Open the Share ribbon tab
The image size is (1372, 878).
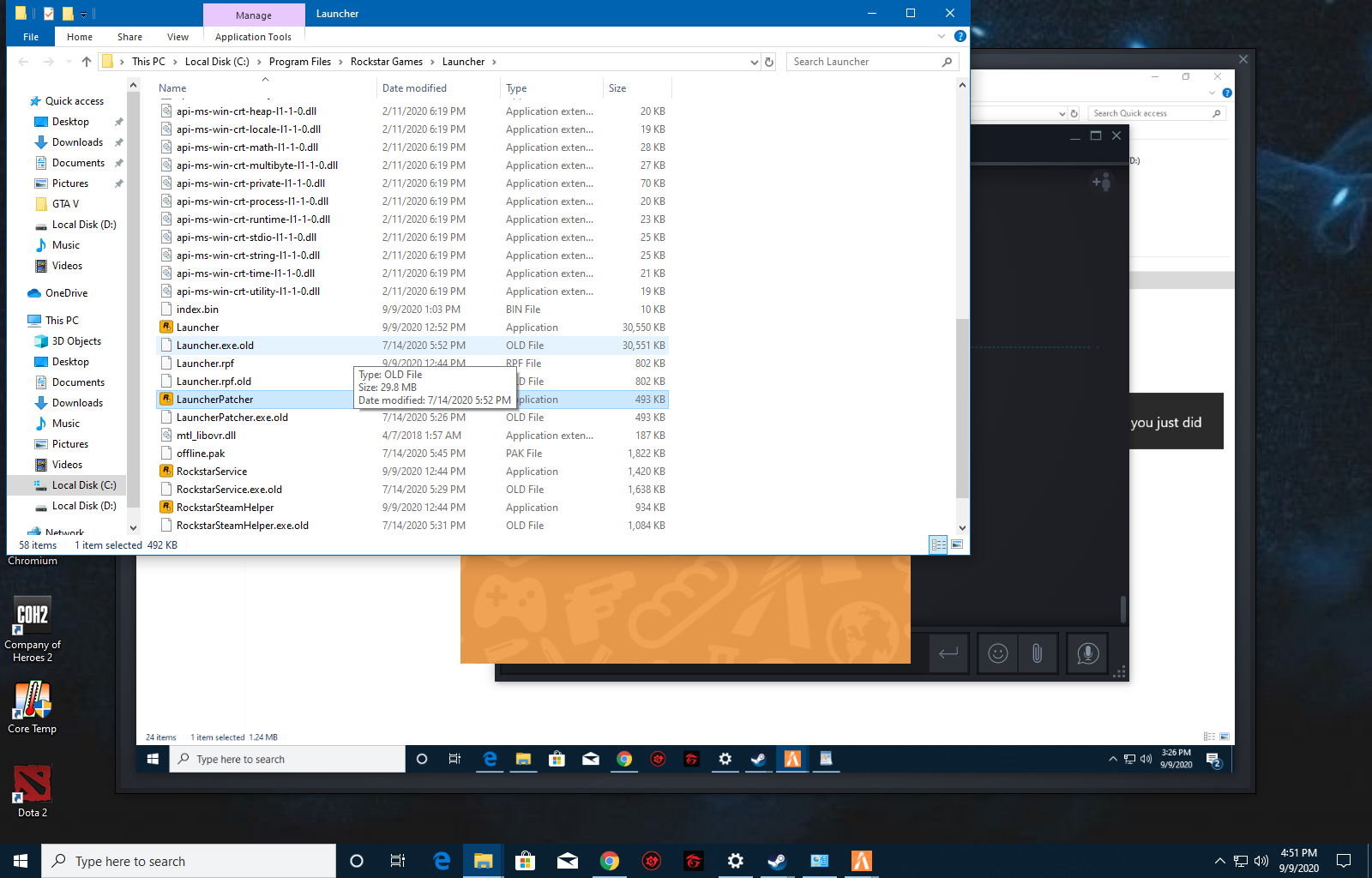click(129, 37)
